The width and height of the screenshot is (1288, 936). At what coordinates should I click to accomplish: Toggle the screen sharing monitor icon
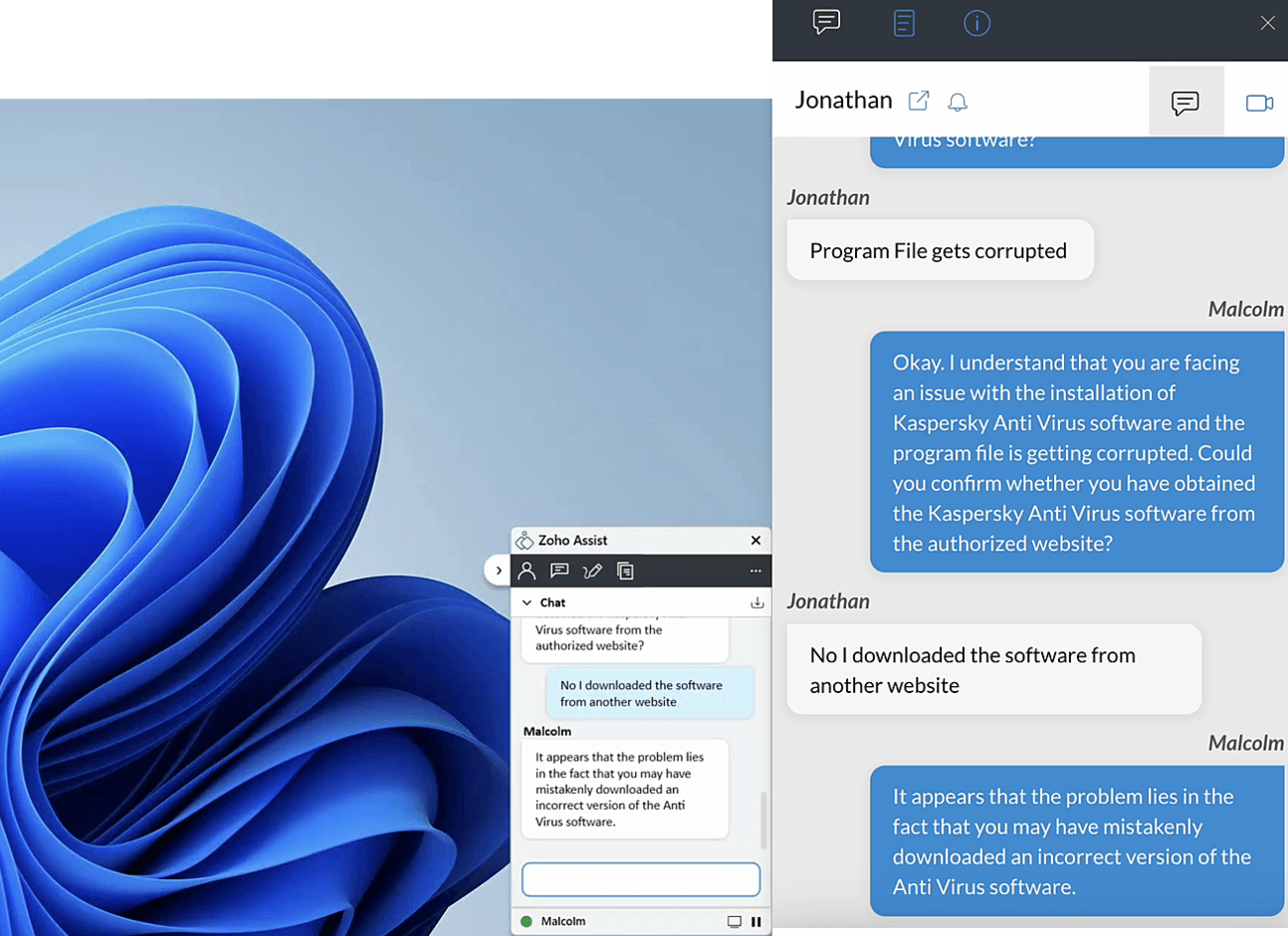(x=734, y=922)
